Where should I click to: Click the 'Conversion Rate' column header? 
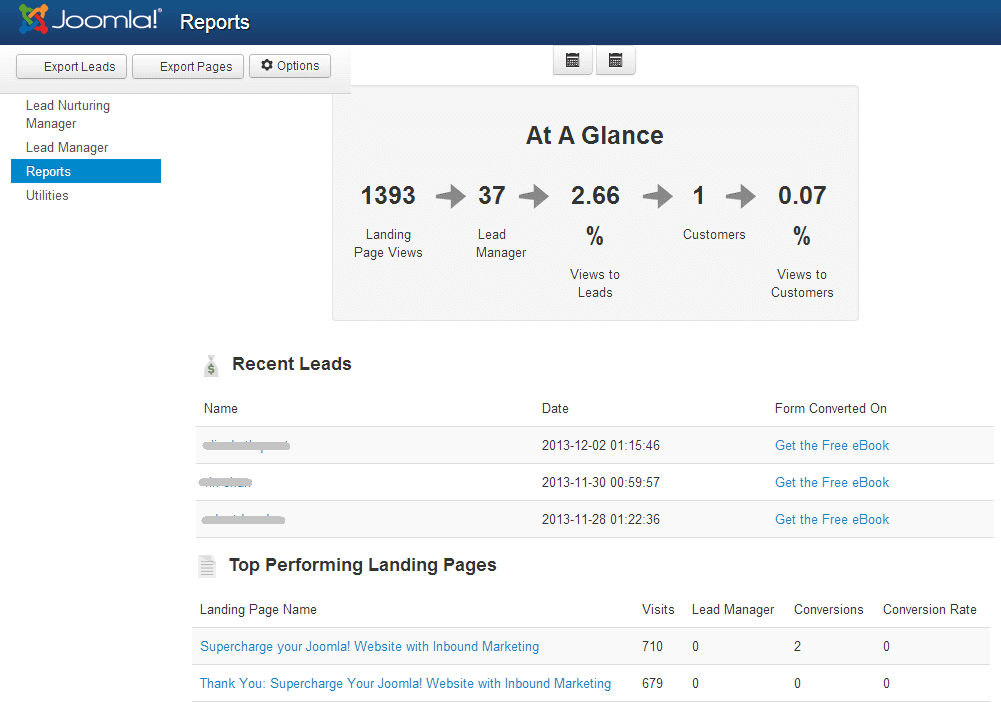click(x=930, y=609)
